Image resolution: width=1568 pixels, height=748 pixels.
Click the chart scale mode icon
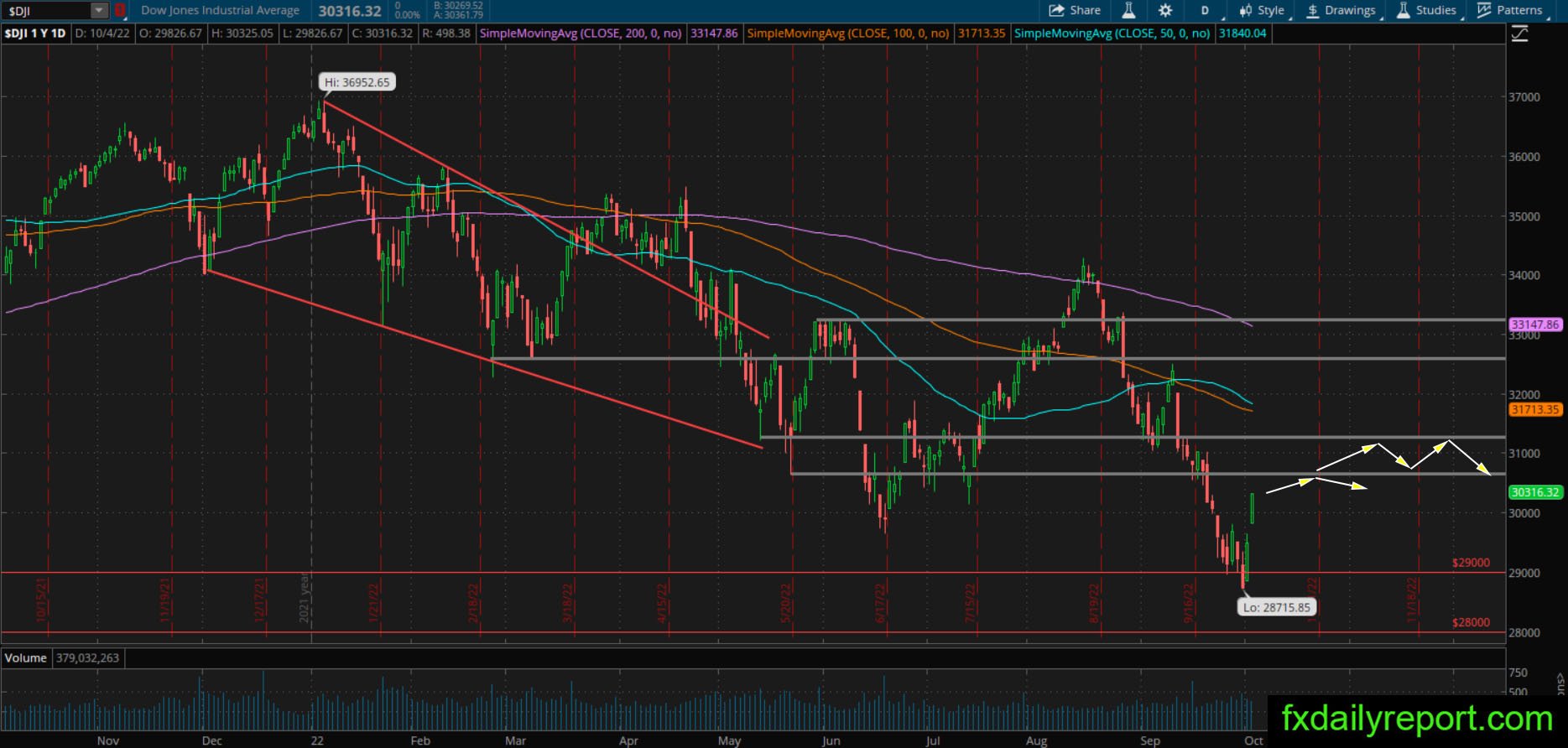click(x=1519, y=34)
